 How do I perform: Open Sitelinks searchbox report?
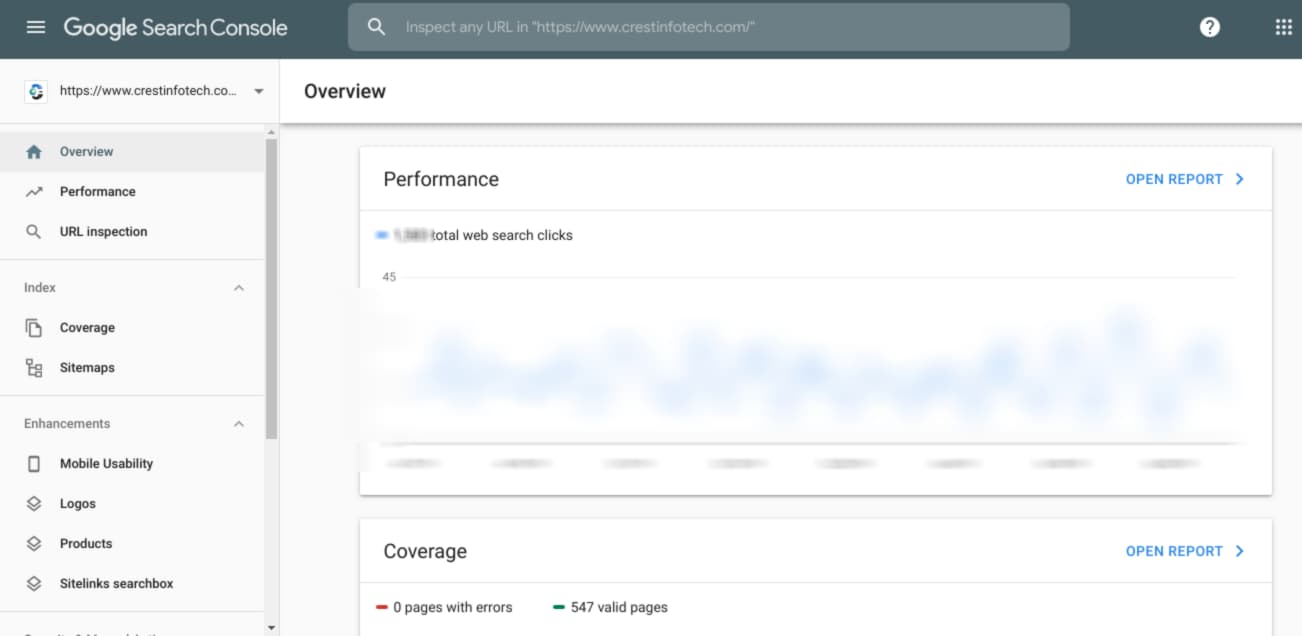point(132,584)
